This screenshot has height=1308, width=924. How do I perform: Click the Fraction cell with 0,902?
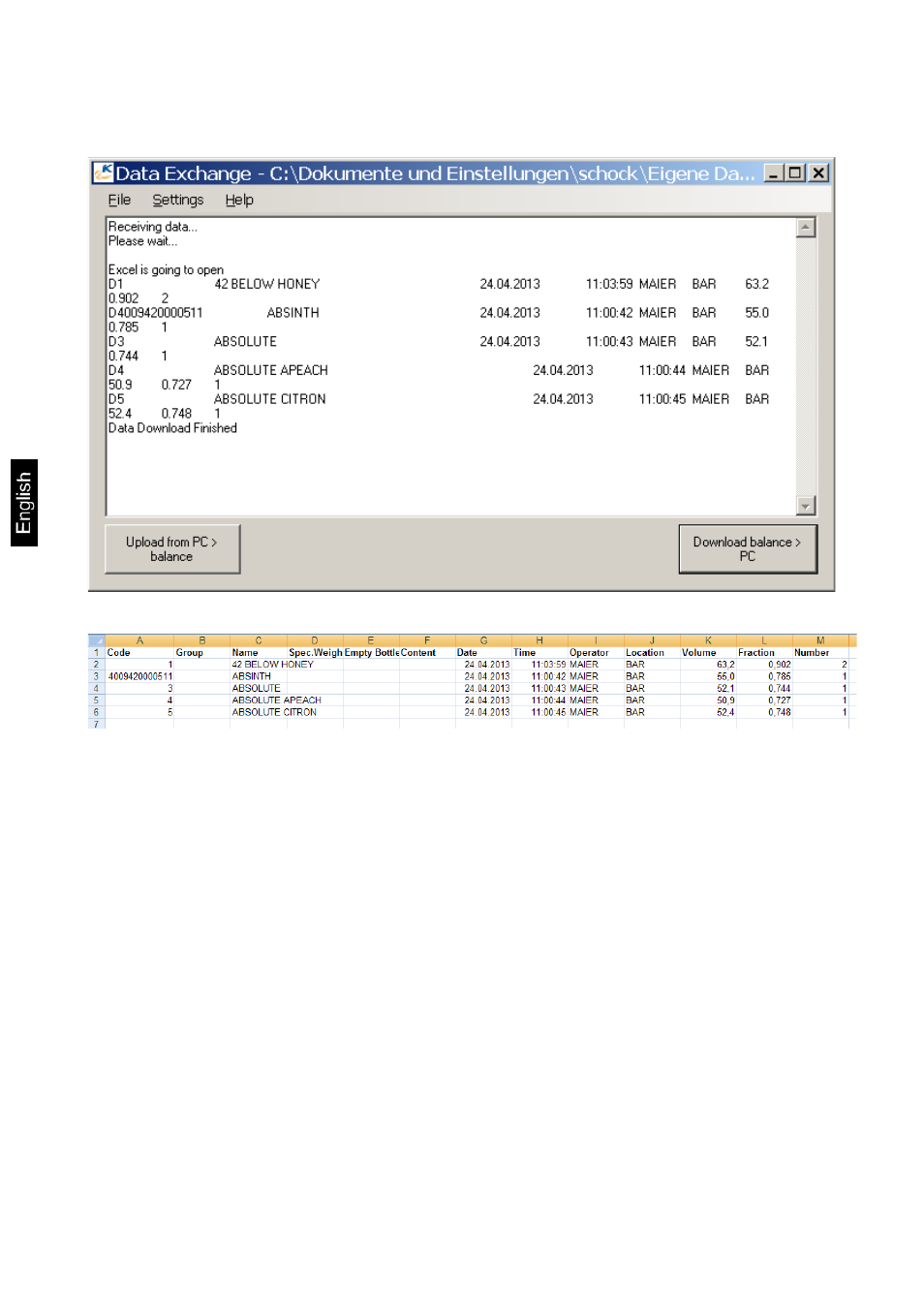tap(778, 665)
